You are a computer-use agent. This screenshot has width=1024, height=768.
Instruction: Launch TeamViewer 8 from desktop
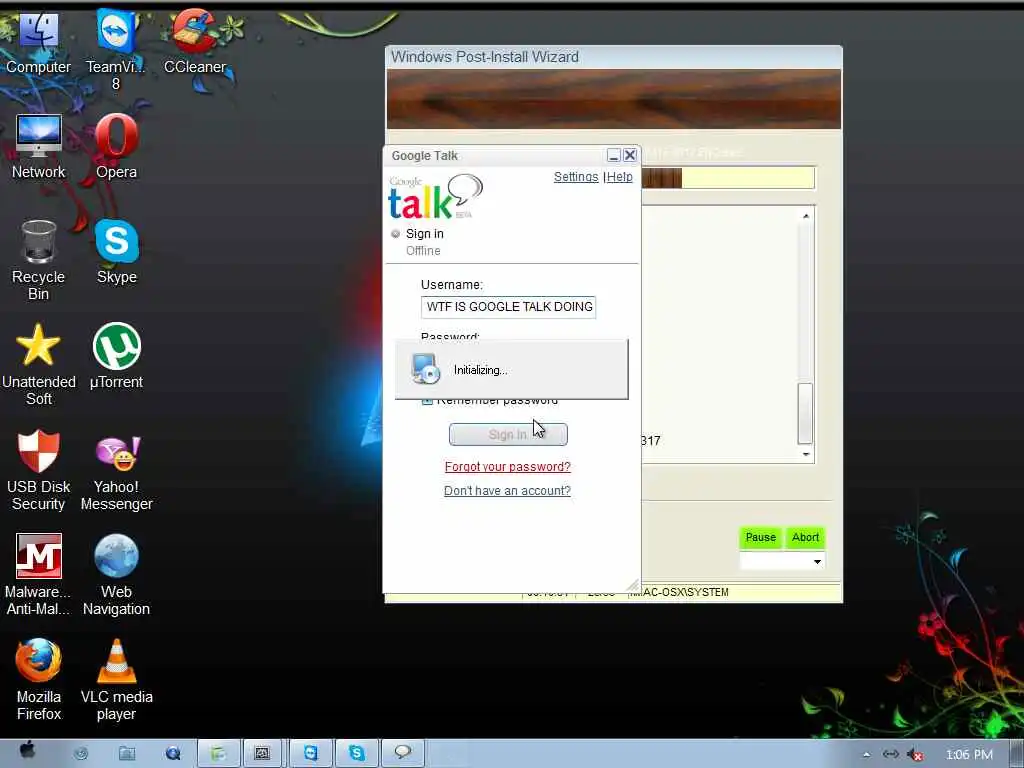click(116, 50)
